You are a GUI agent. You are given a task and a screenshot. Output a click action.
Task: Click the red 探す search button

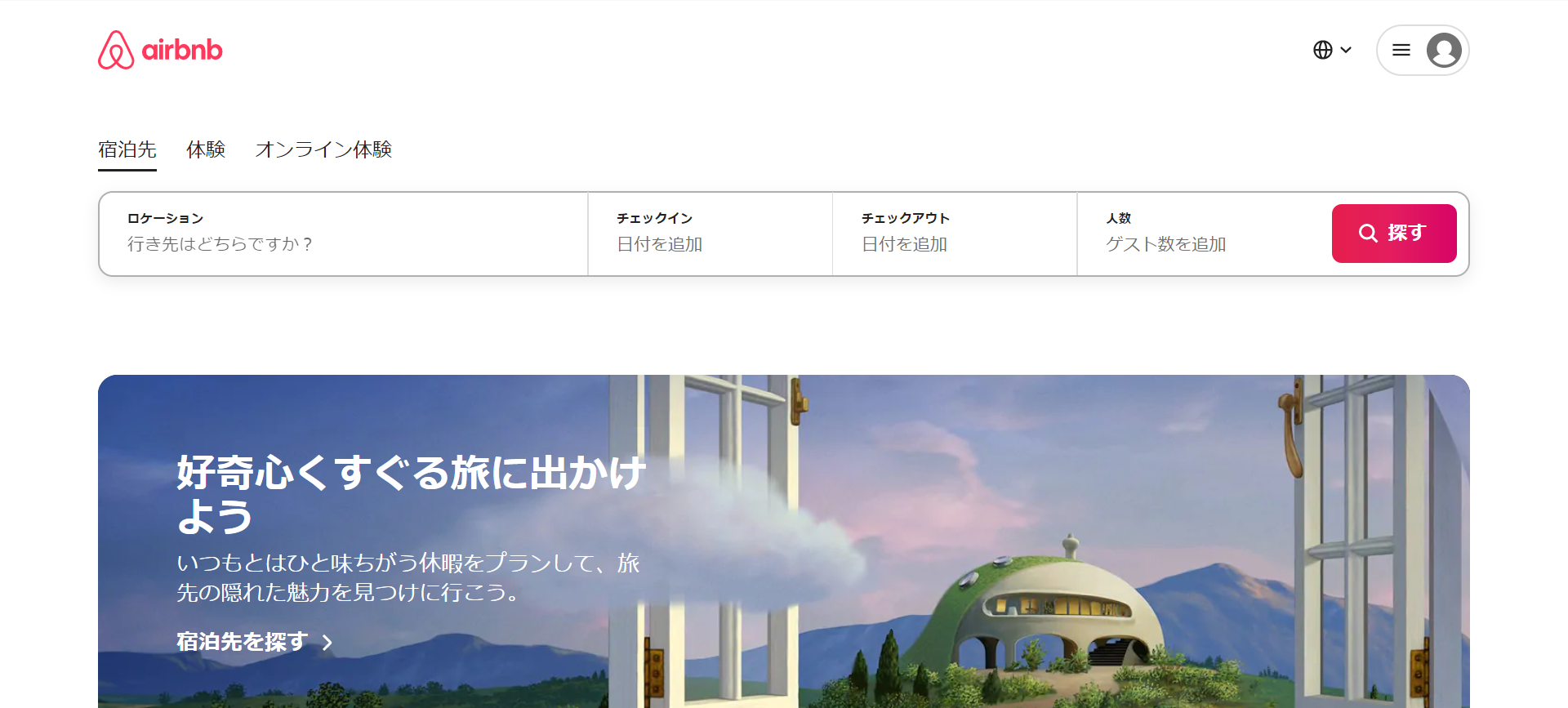pyautogui.click(x=1394, y=234)
